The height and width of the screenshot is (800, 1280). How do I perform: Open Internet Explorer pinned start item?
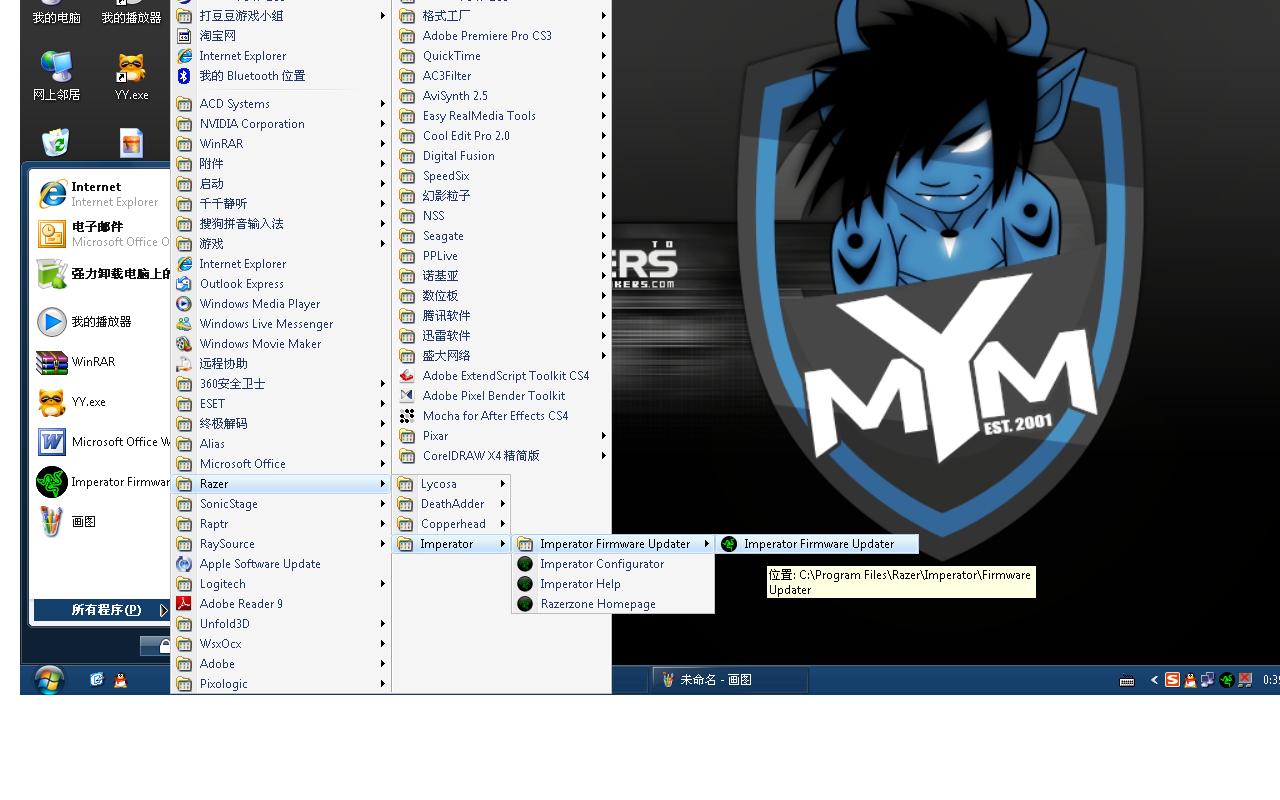100,194
